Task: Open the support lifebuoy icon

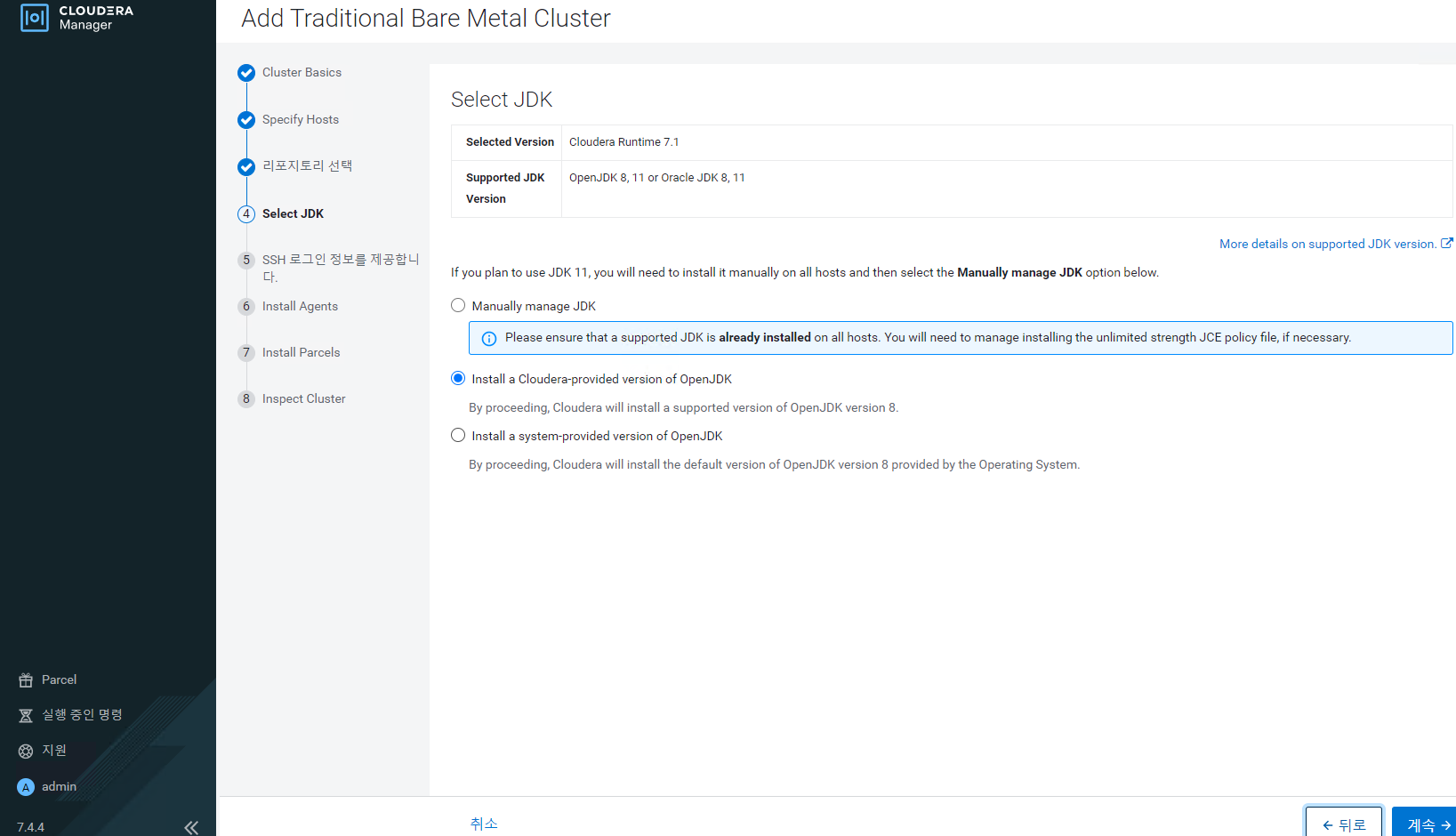Action: point(26,751)
